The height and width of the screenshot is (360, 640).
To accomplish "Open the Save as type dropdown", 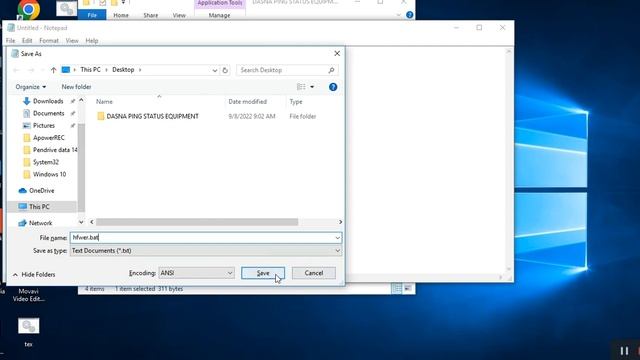I will point(206,251).
